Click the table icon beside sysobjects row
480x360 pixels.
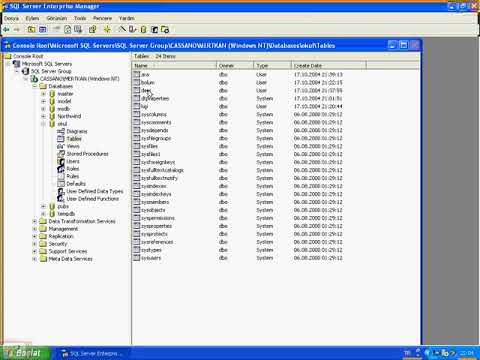point(136,210)
